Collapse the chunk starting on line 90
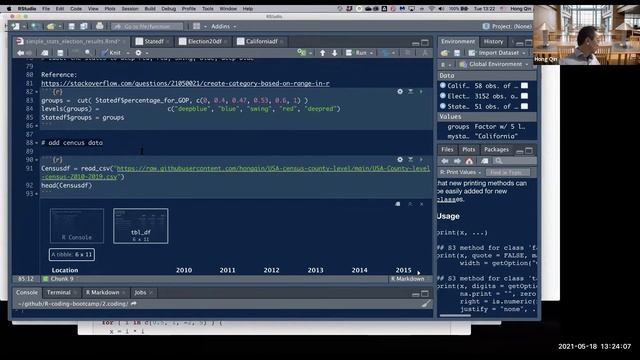The width and height of the screenshot is (640, 360). 37,160
